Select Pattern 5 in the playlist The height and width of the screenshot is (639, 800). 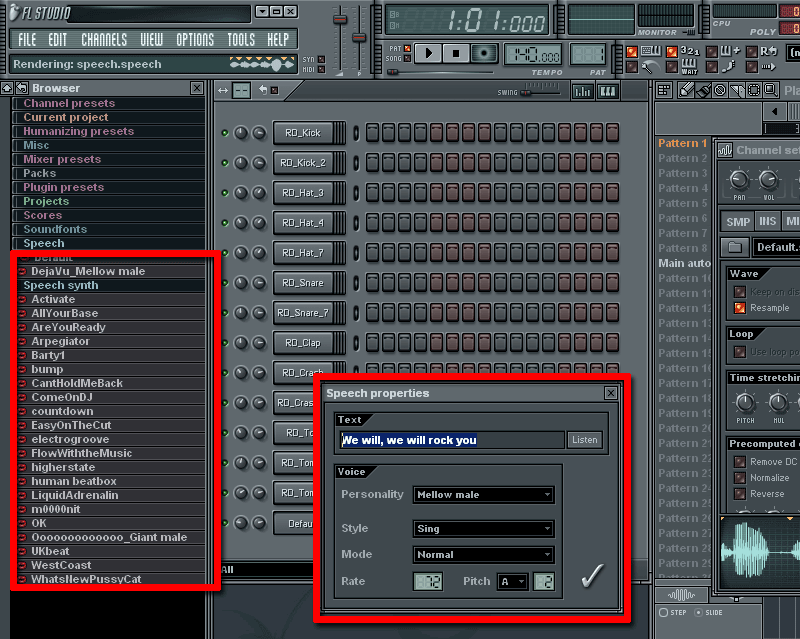click(683, 203)
